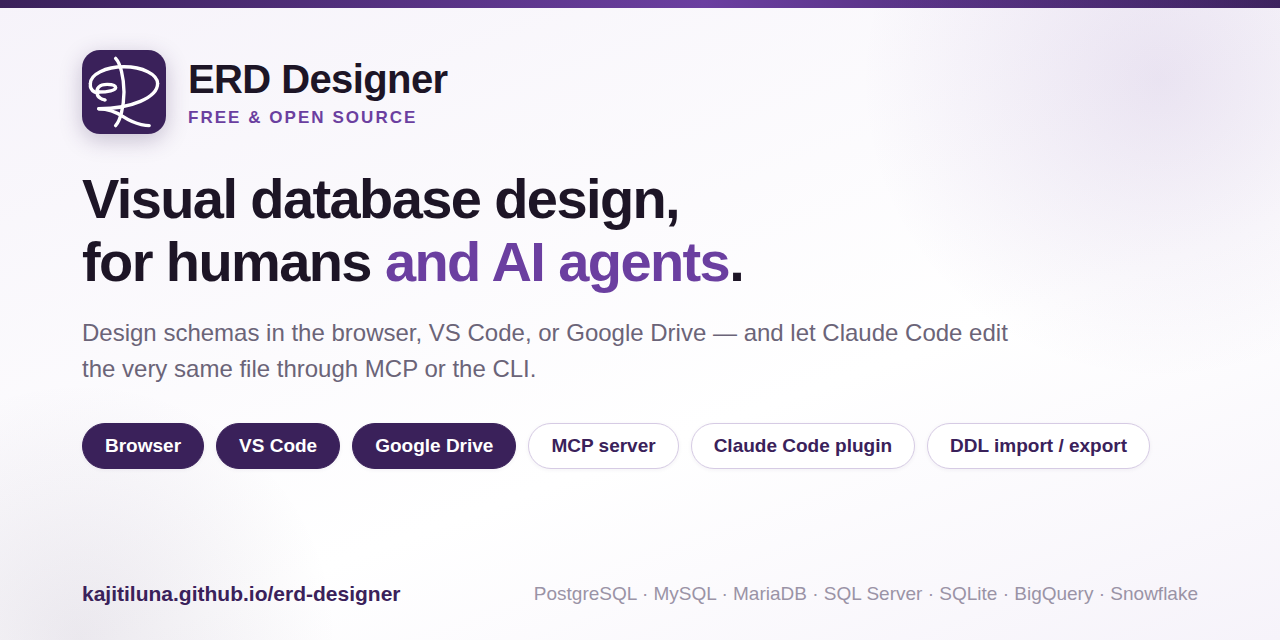The height and width of the screenshot is (640, 1280).
Task: Select the Browser pill
Action: [143, 446]
